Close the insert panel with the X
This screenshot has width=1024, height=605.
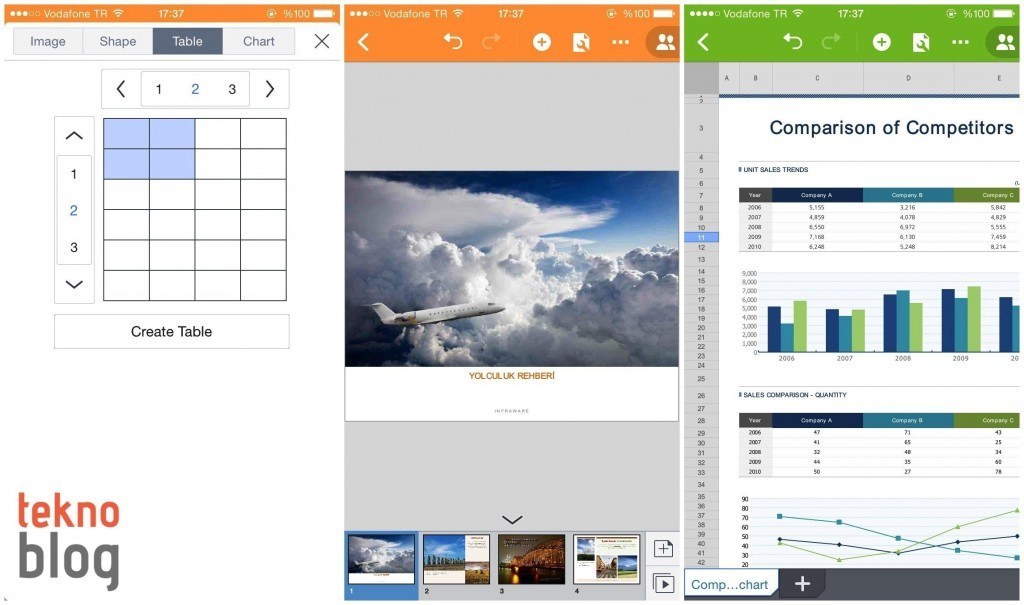click(321, 41)
